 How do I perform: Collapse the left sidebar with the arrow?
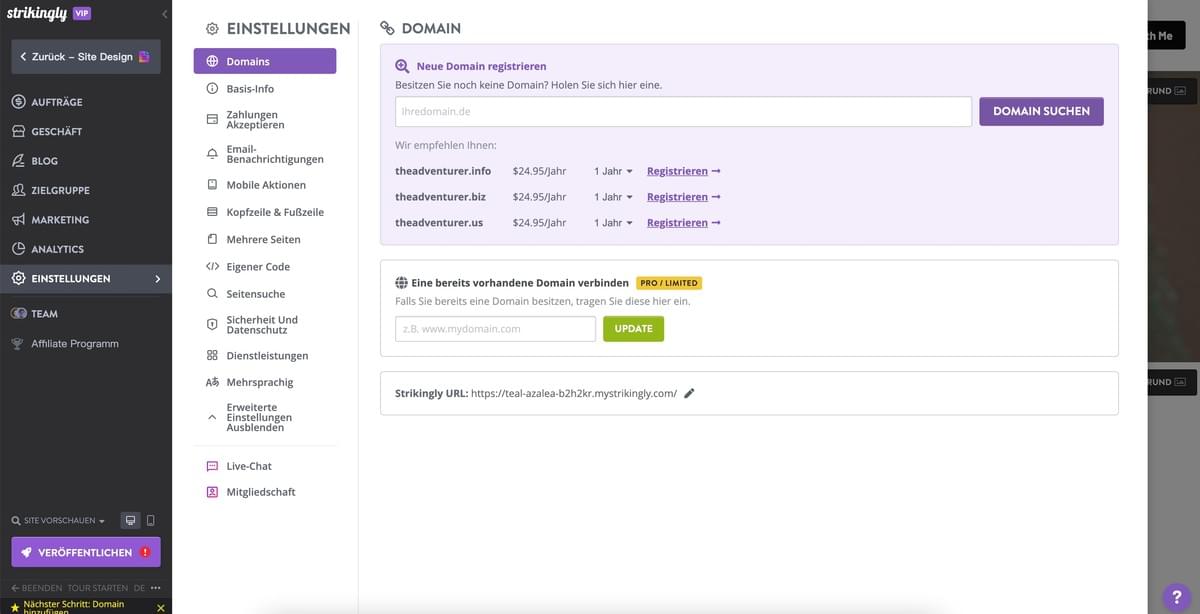click(164, 14)
